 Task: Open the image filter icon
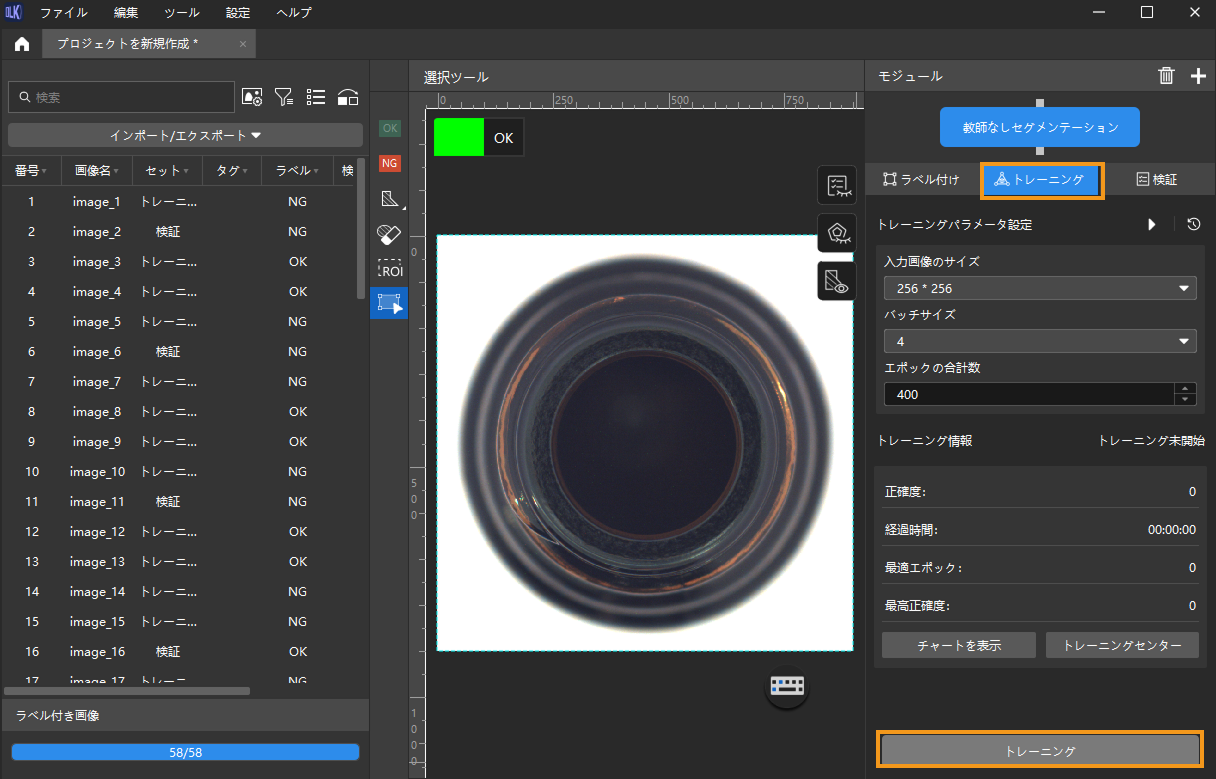(x=284, y=97)
